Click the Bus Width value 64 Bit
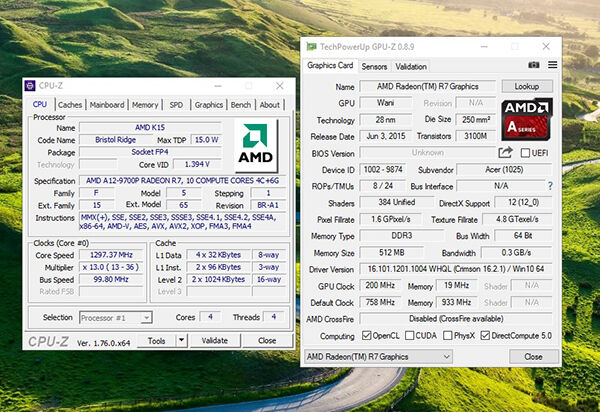This screenshot has height=412, width=600. click(x=523, y=236)
